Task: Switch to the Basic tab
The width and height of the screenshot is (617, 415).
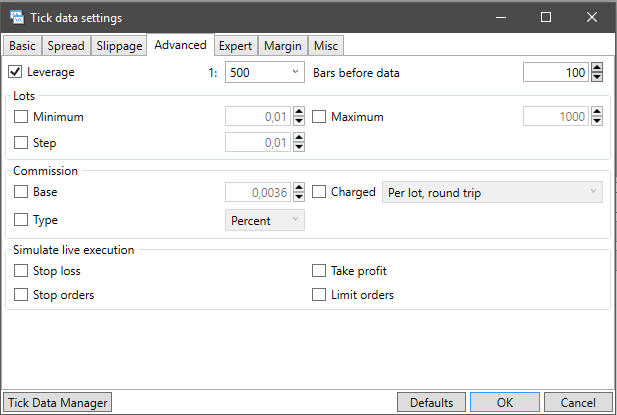Action: (22, 46)
